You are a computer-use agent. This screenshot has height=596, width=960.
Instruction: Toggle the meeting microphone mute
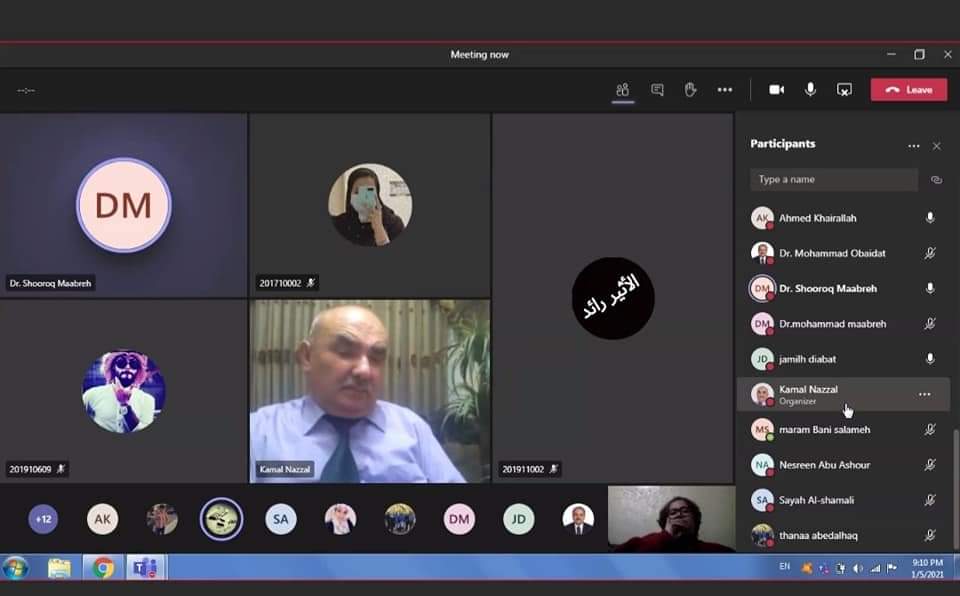point(810,90)
